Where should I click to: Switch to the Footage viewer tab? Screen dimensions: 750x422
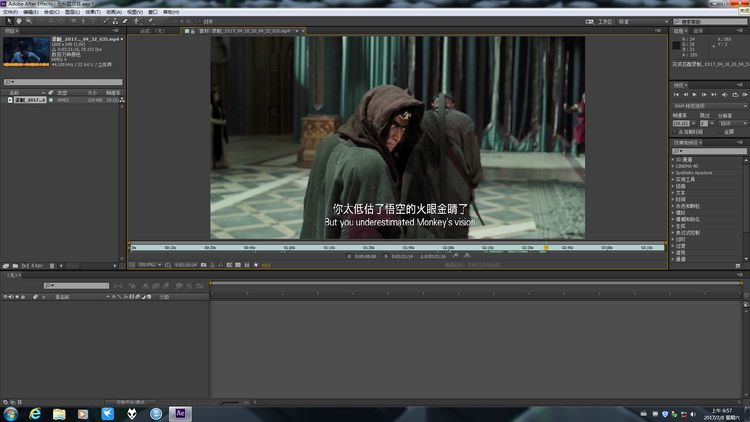tap(244, 31)
